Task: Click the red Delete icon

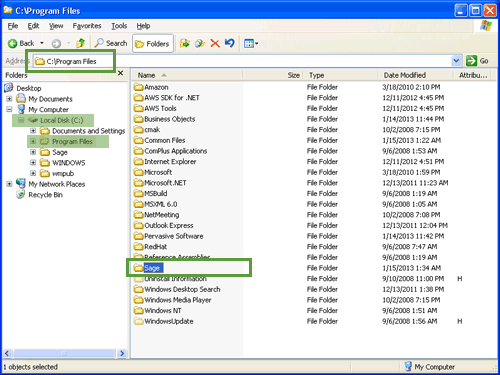Action: (x=215, y=43)
